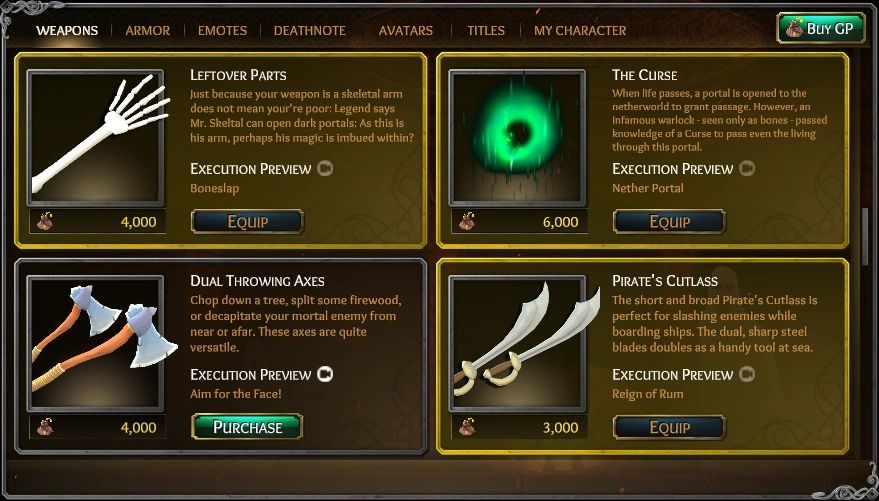The height and width of the screenshot is (501, 879).
Task: Play the Boneslap execution preview camera icon
Action: [325, 169]
